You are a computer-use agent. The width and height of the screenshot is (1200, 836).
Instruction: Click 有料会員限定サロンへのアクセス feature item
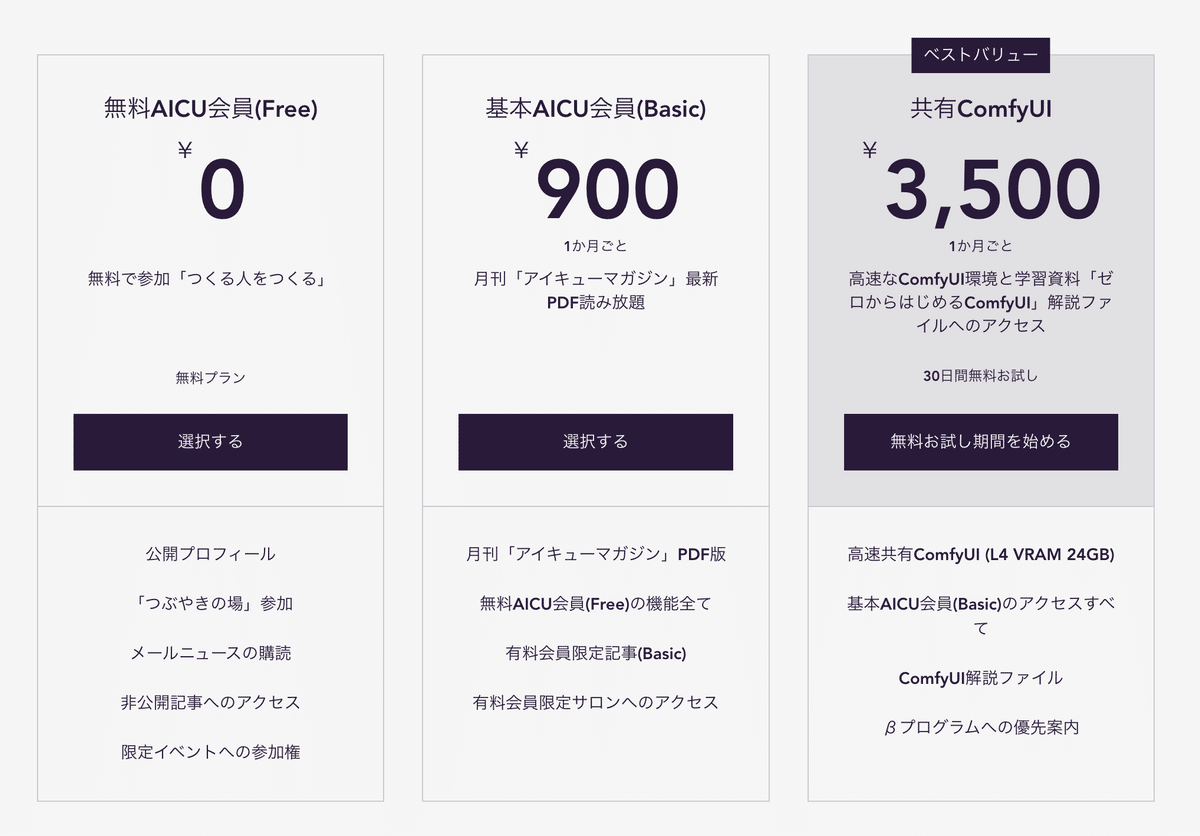pyautogui.click(x=595, y=702)
